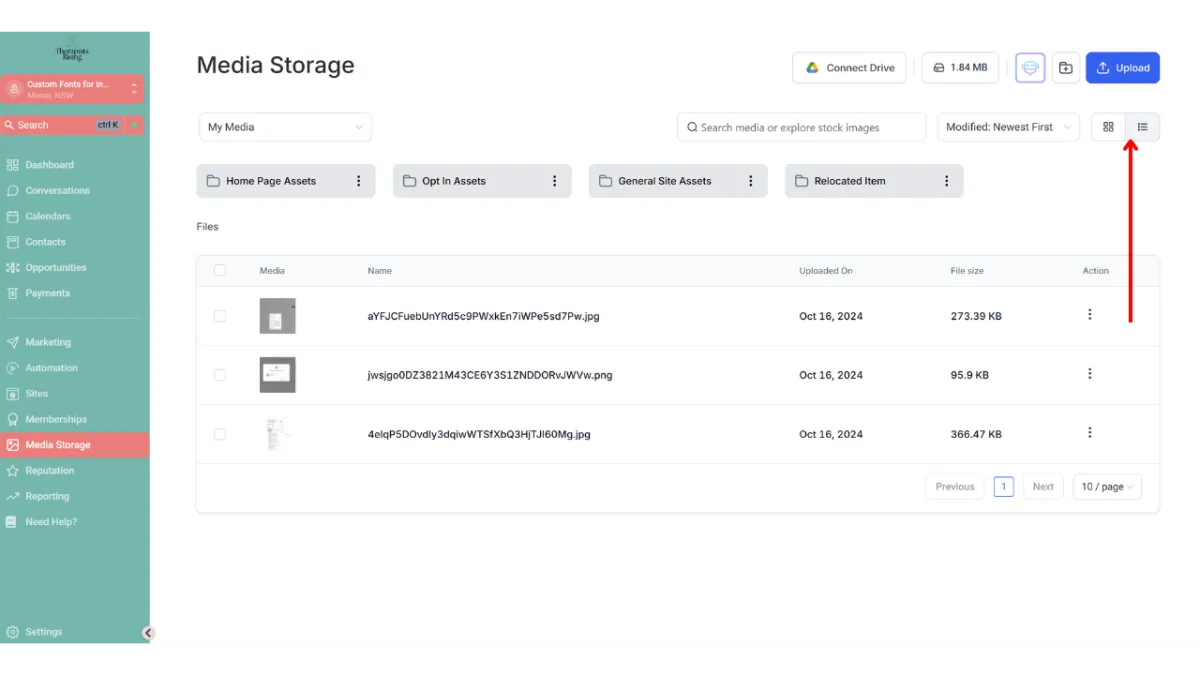
Task: Click the Connect Drive button
Action: (x=849, y=68)
